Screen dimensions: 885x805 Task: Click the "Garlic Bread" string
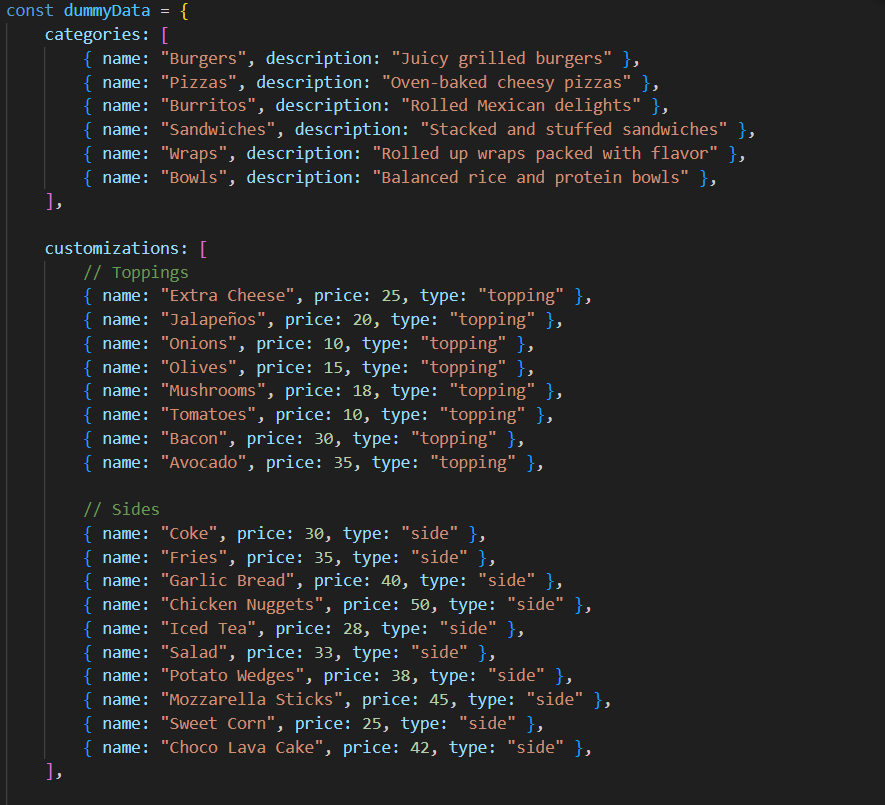(227, 581)
